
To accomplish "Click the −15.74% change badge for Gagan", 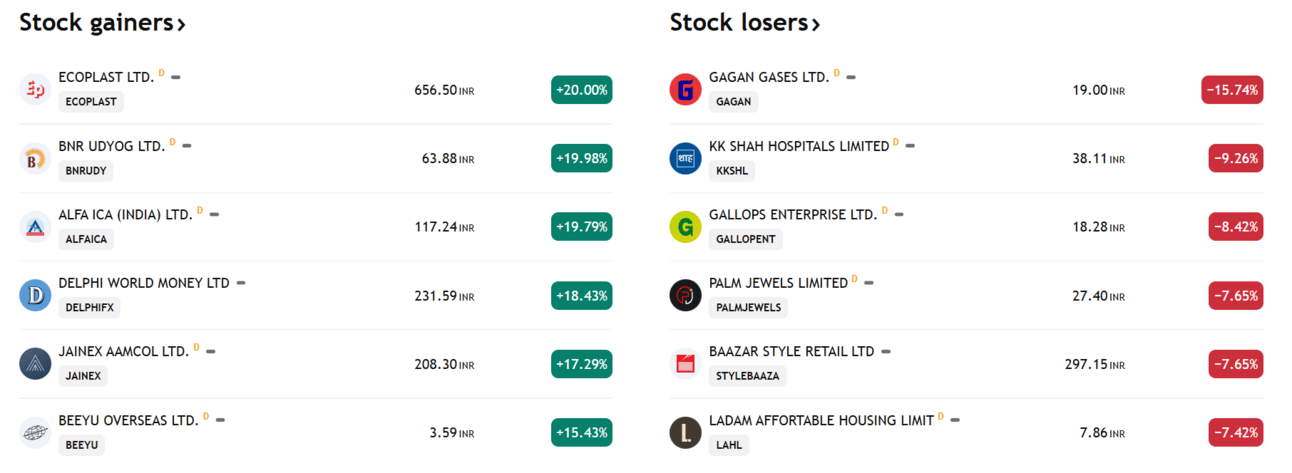I will coord(1232,90).
